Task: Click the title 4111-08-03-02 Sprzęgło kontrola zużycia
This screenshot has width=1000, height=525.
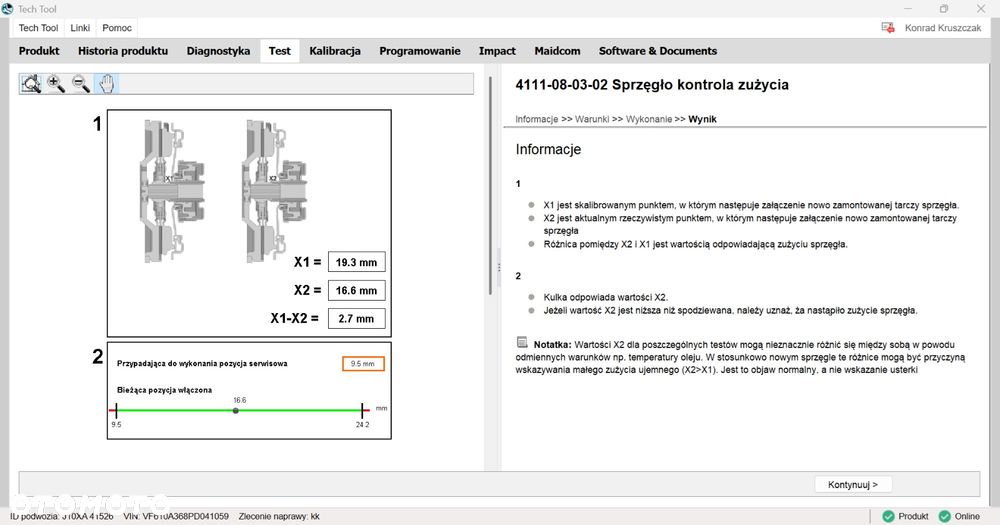Action: [652, 85]
